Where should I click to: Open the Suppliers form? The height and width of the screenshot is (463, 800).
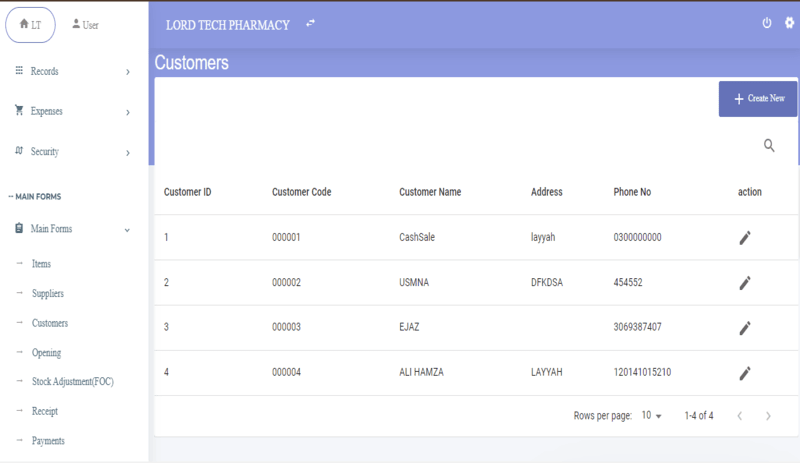pos(47,294)
